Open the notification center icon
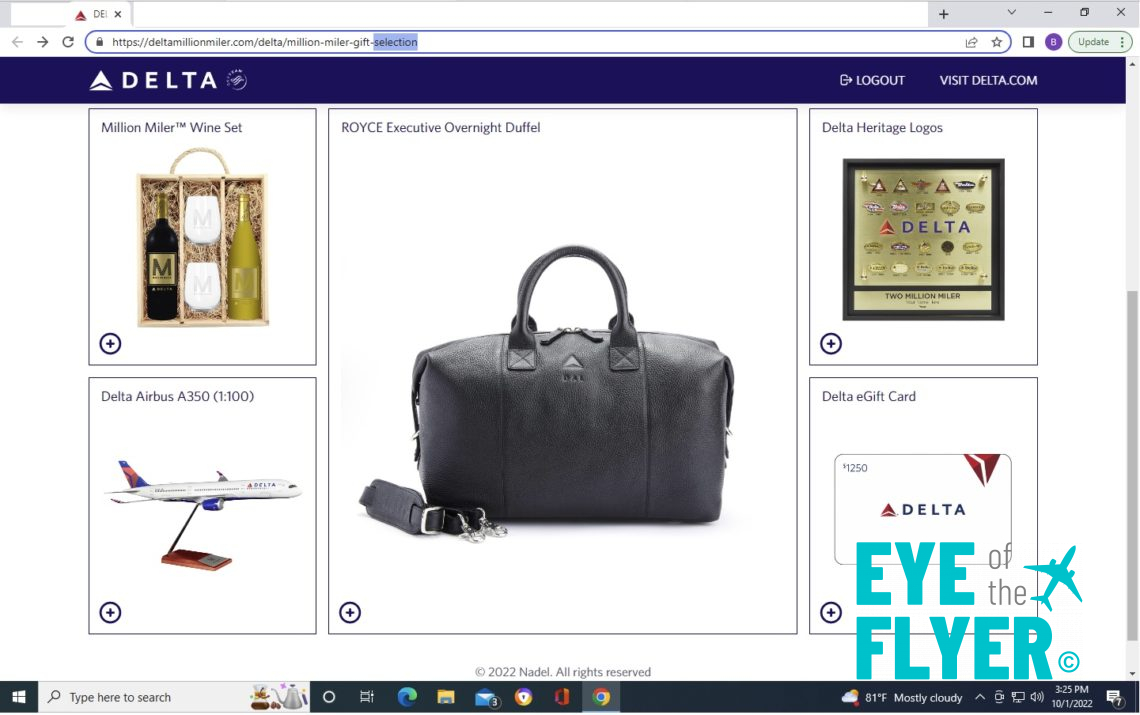This screenshot has width=1140, height=715. coord(1114,698)
